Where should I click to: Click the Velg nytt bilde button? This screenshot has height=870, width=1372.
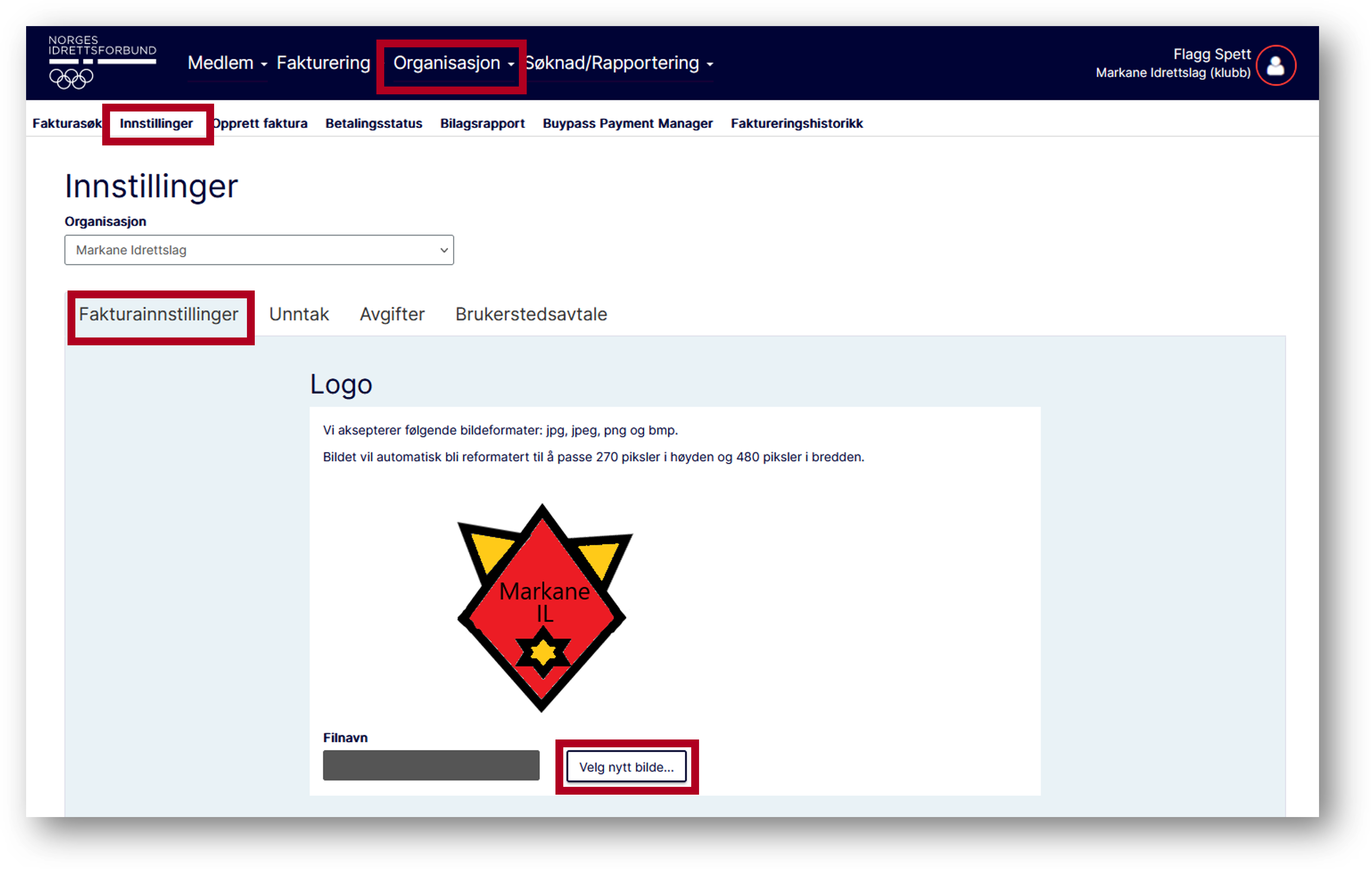coord(626,766)
